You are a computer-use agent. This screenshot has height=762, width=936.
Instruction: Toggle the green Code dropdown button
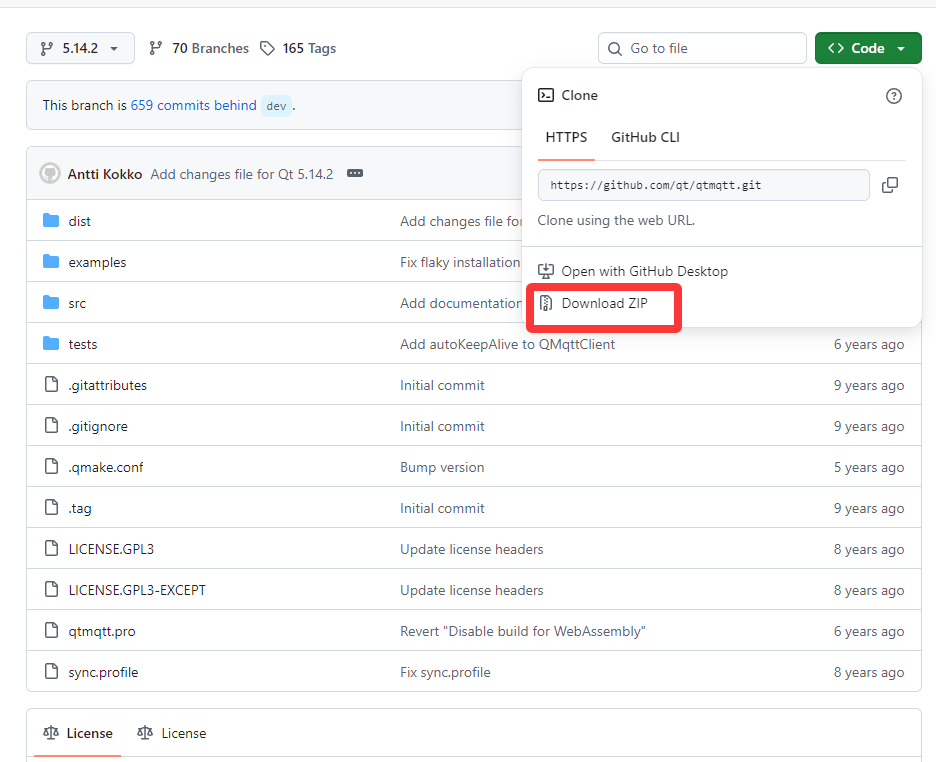[x=868, y=48]
